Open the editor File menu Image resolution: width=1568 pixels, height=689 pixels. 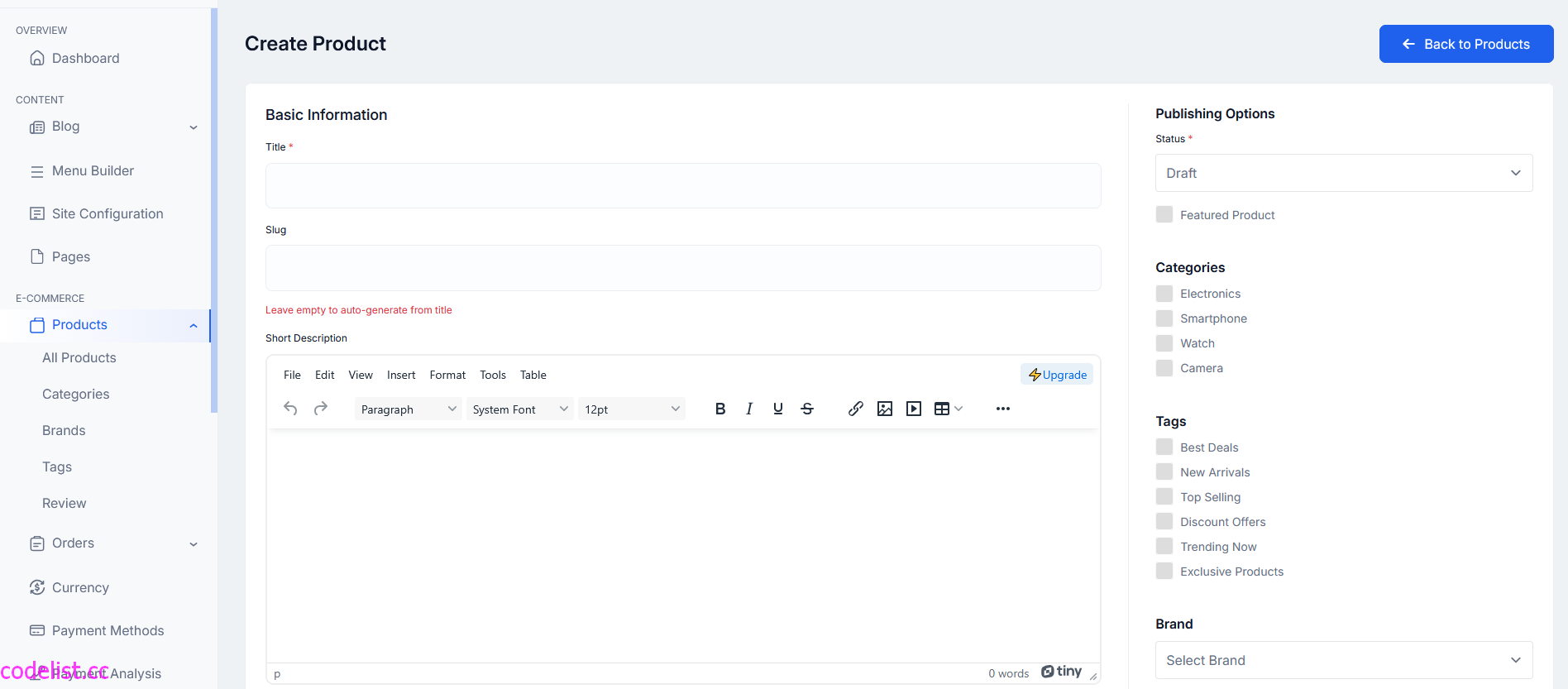pyautogui.click(x=292, y=375)
